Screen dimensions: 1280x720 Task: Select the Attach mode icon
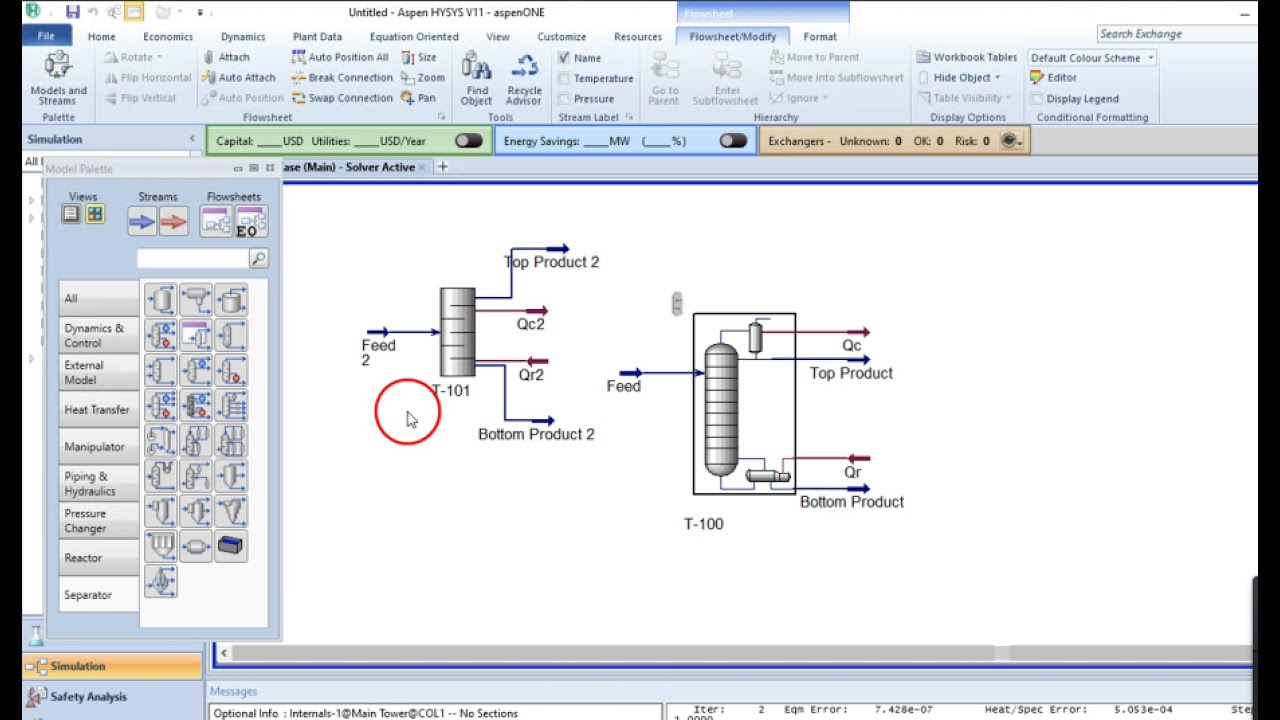click(x=225, y=57)
